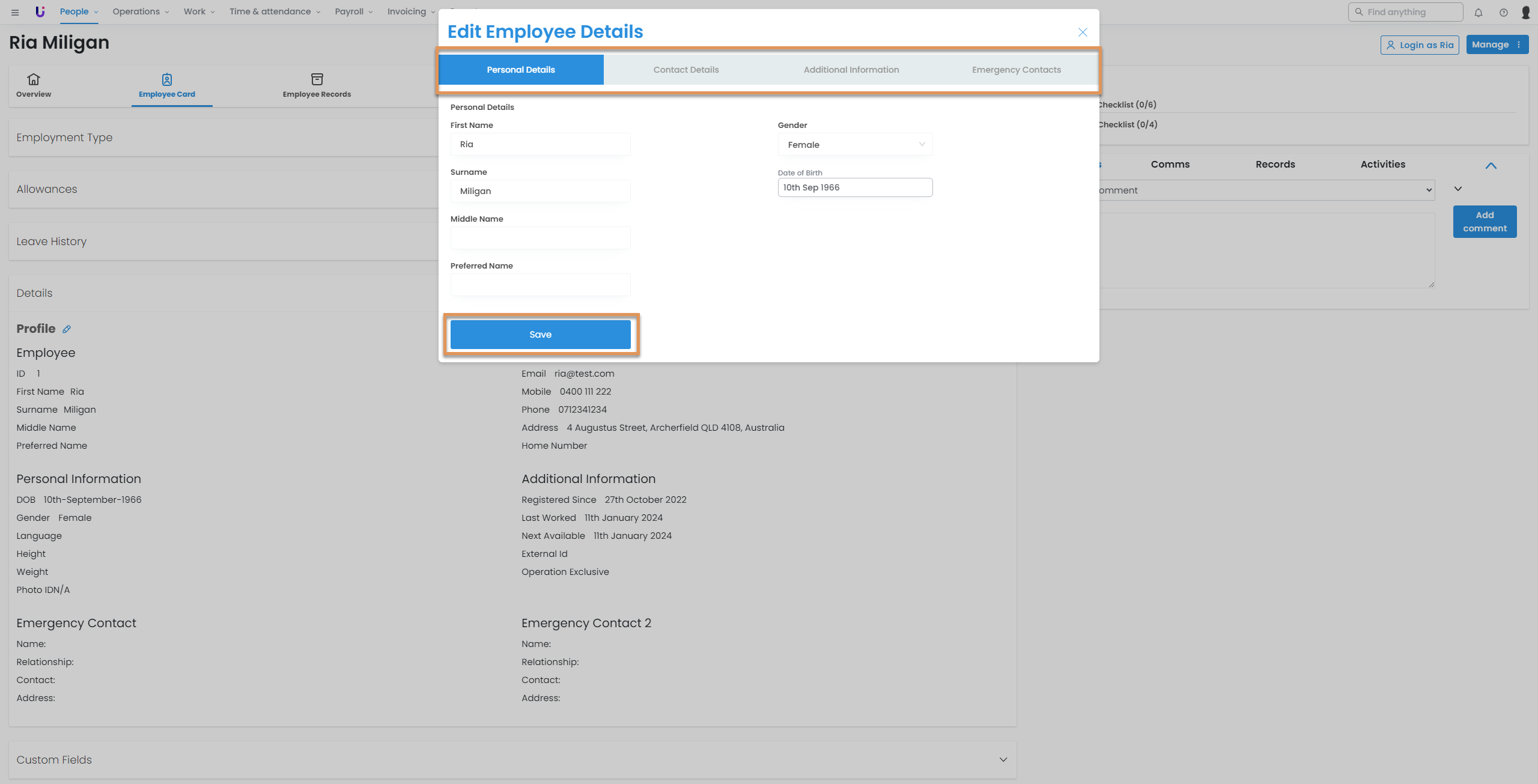Close the Edit Employee Details dialog
Viewport: 1538px width, 784px height.
[x=1083, y=32]
